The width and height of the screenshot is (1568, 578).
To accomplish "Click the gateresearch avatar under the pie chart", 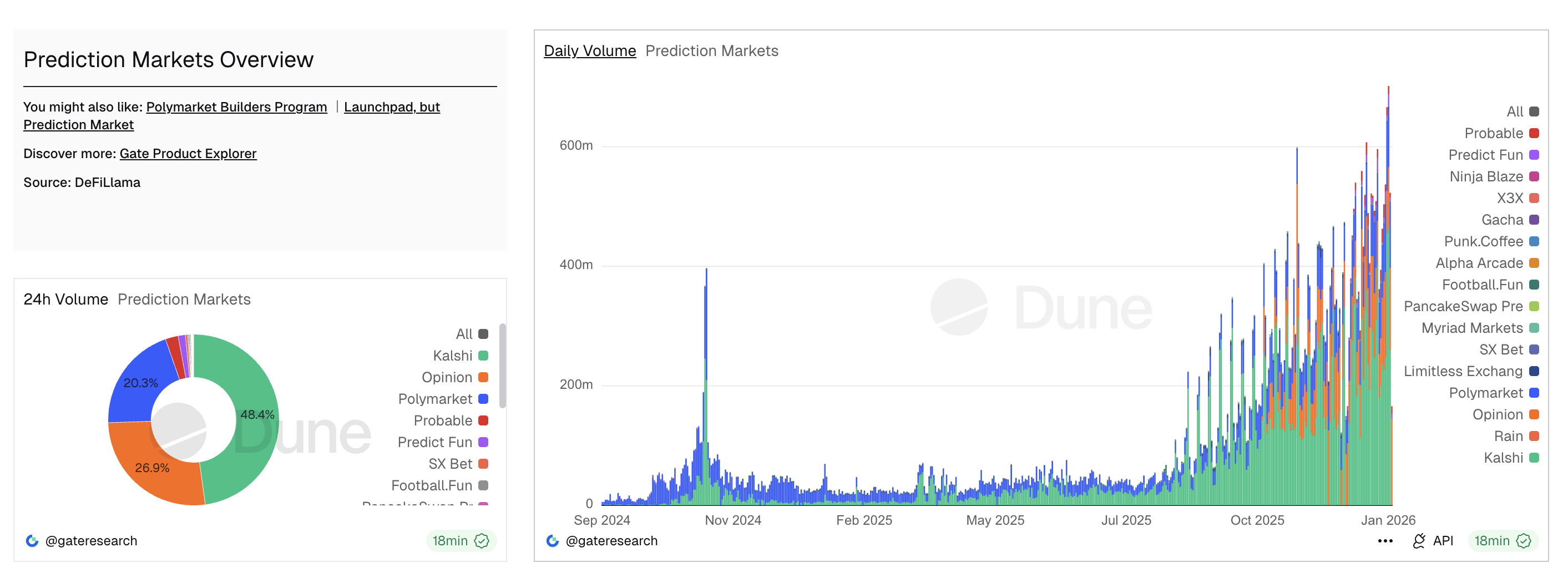I will 32,541.
